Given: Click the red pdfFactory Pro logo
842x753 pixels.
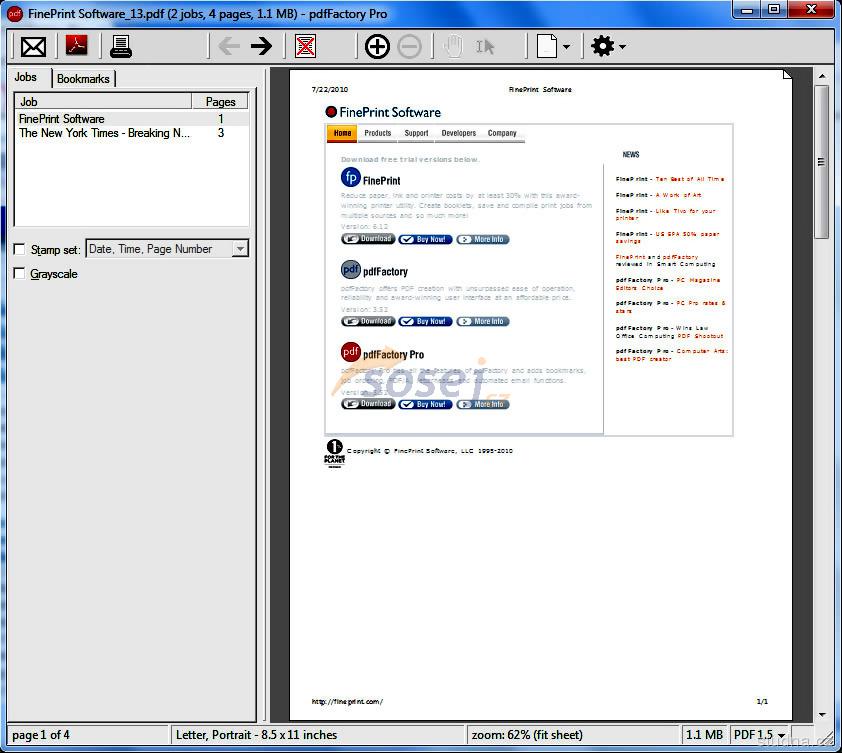Looking at the screenshot, I should [351, 352].
